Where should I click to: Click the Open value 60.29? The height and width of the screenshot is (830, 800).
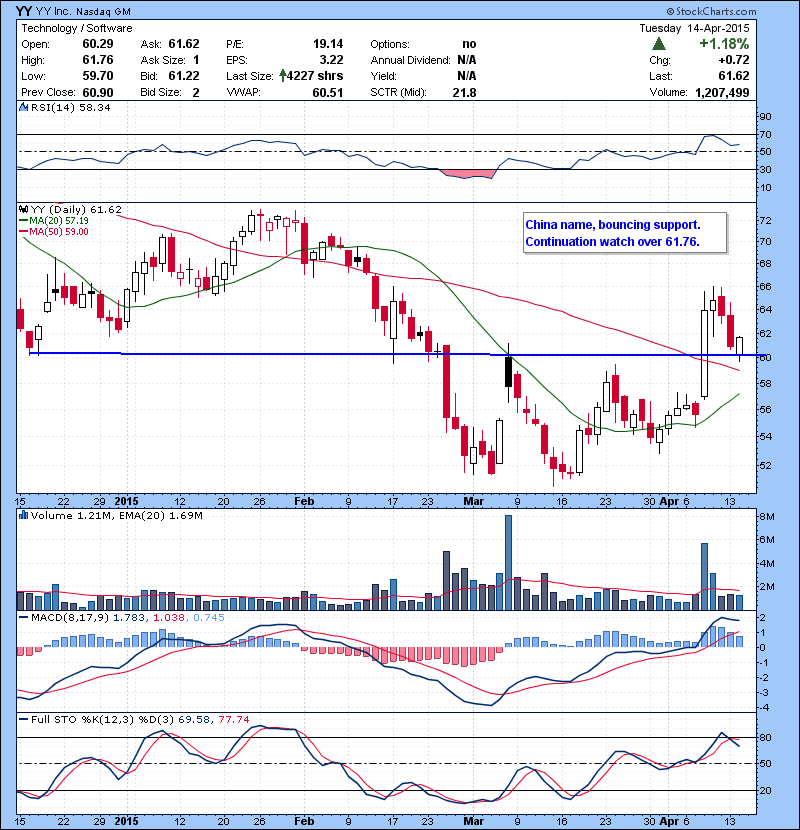98,44
